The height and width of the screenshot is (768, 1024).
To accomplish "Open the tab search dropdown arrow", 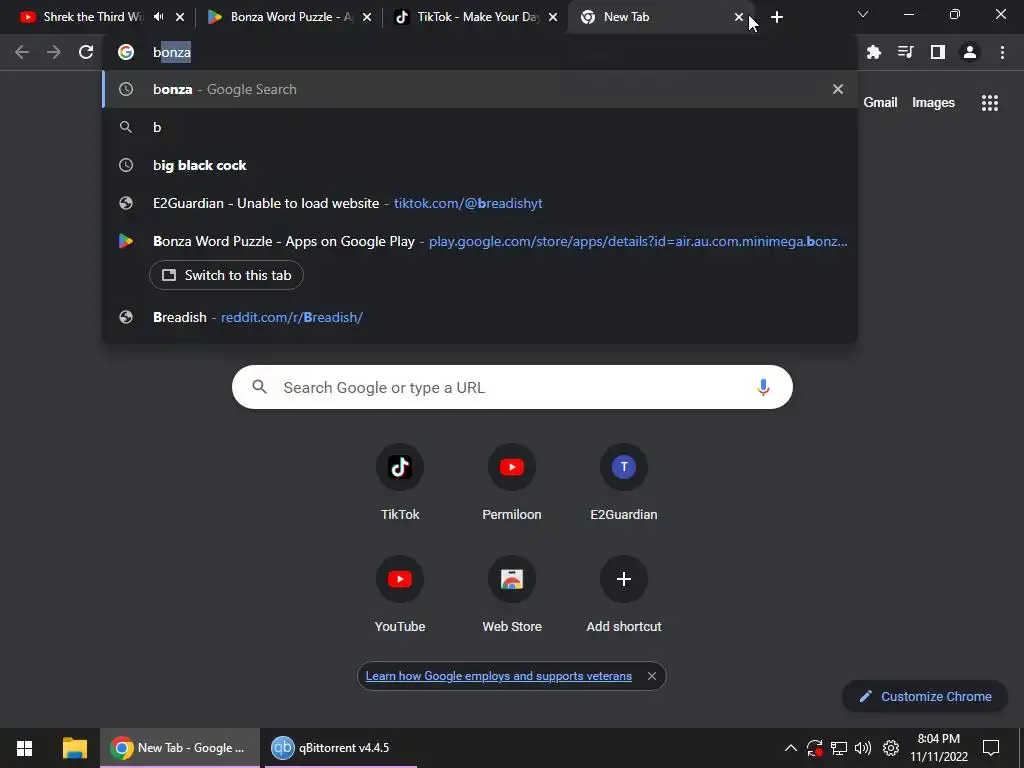I will (x=863, y=14).
